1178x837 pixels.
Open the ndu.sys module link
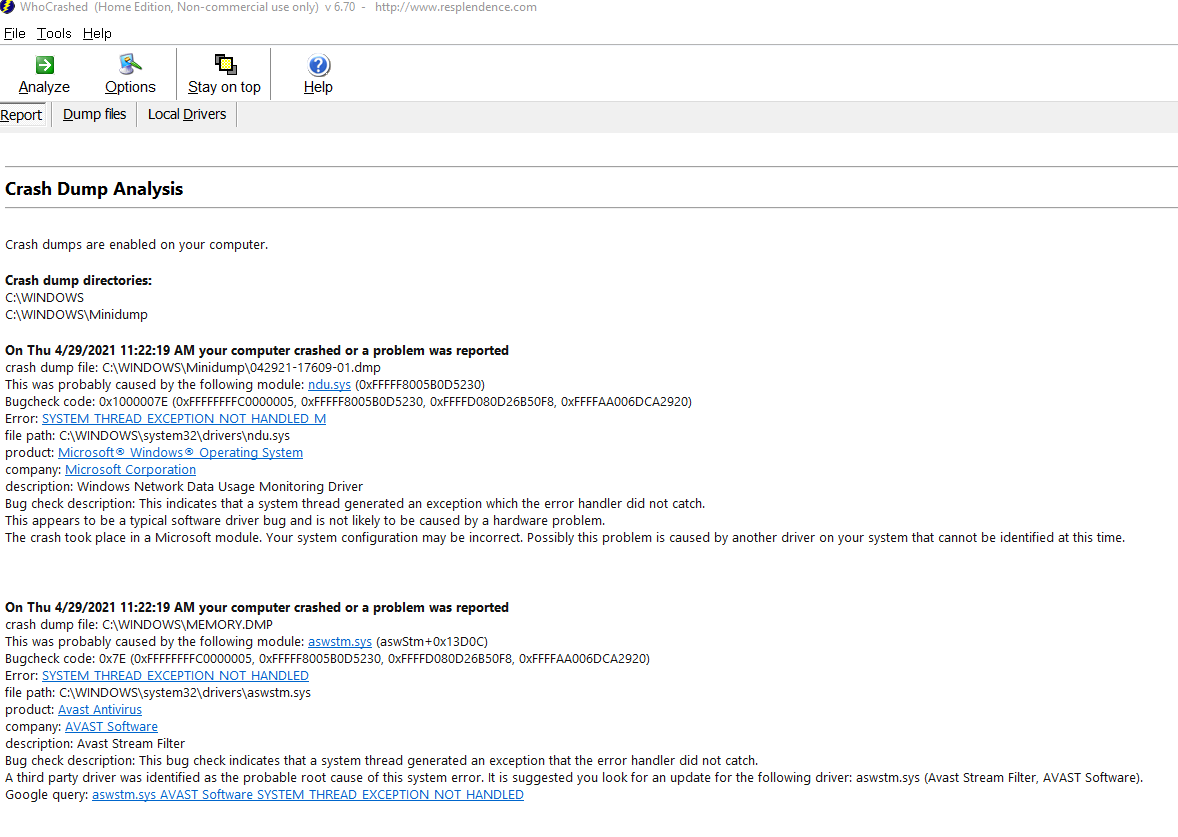[x=329, y=385]
